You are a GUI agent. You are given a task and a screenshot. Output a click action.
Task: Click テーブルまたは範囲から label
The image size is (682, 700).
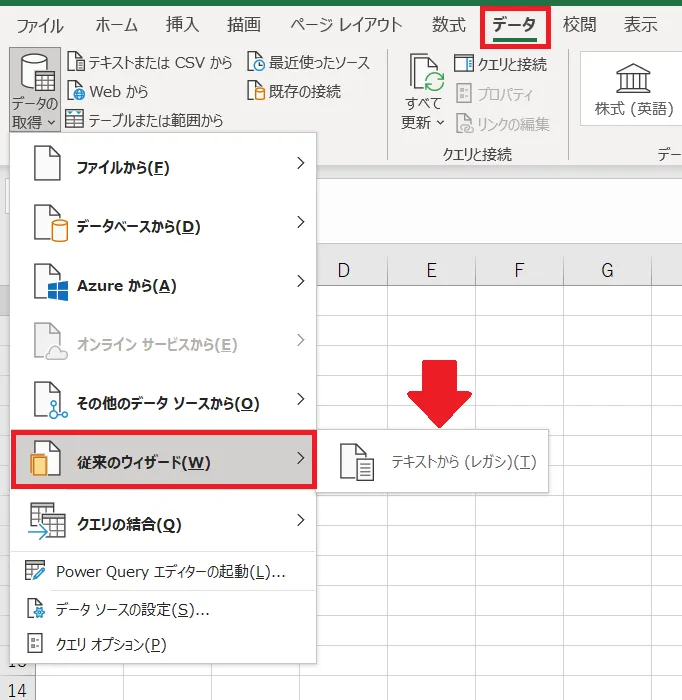(x=155, y=120)
